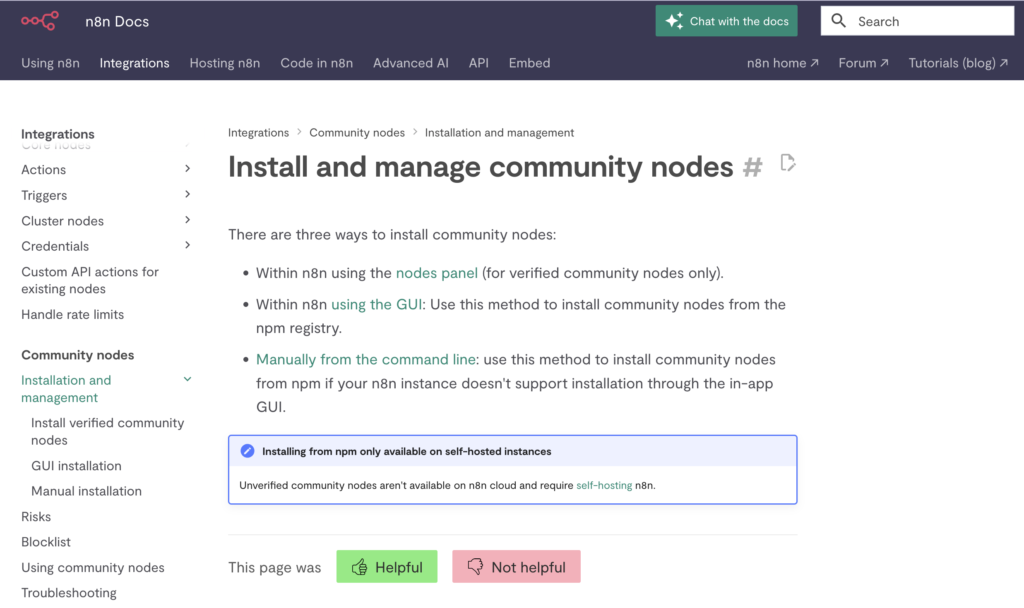This screenshot has width=1024, height=608.
Task: Expand the Triggers sidebar section
Action: [187, 195]
